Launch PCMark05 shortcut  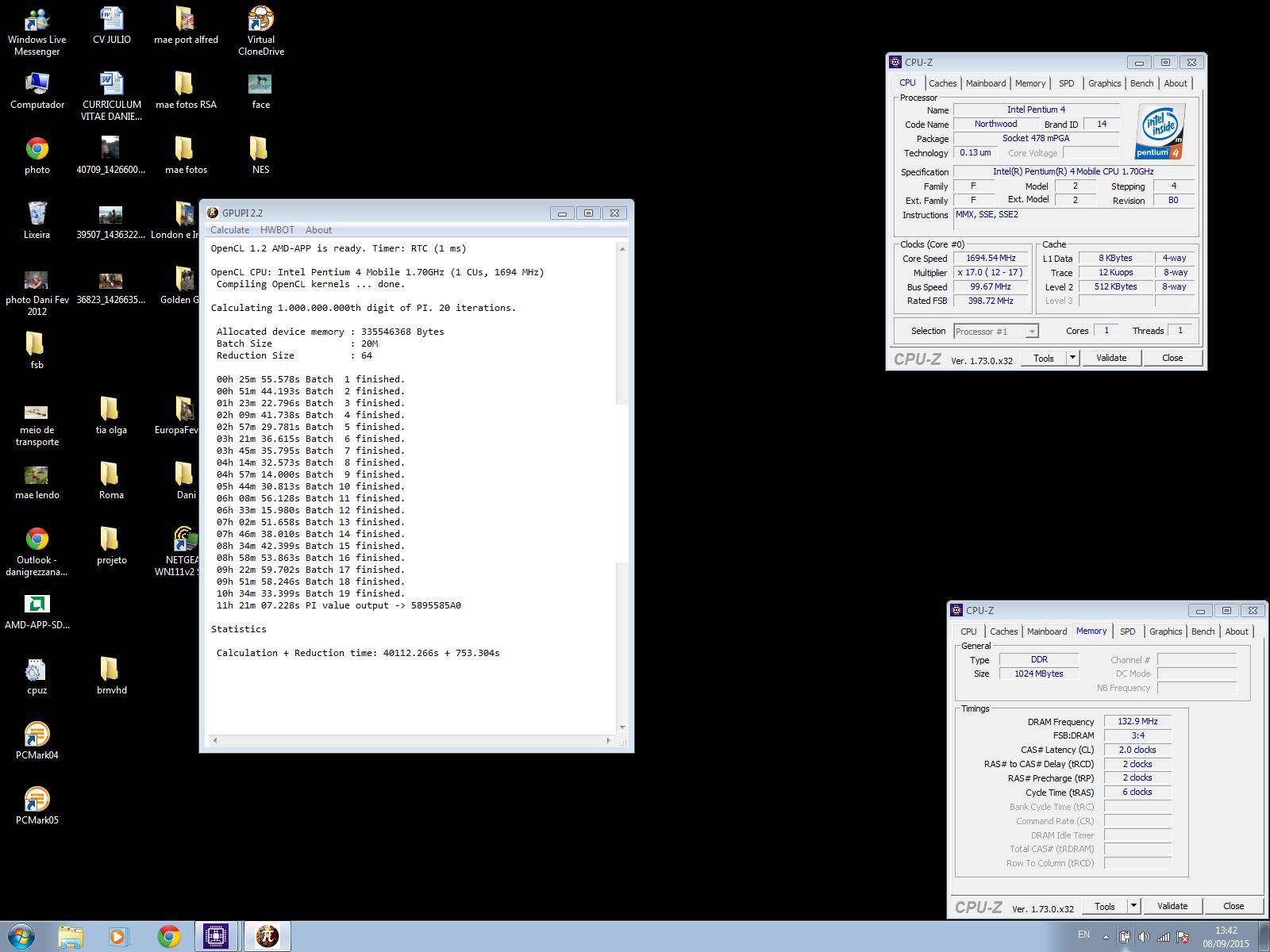[37, 806]
